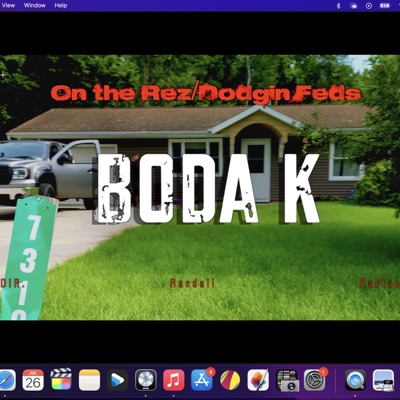Open Image Capture camera icon
Viewport: 400px width, 400px height.
pos(287,380)
